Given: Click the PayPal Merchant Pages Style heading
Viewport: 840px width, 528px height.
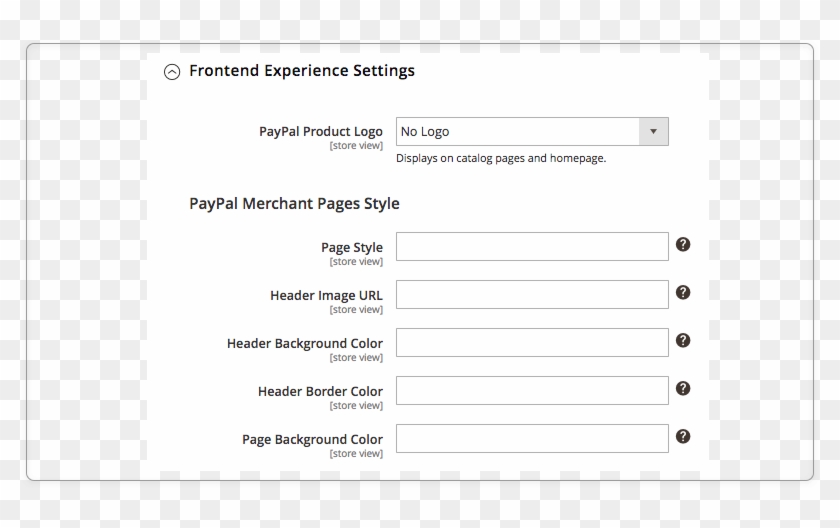Looking at the screenshot, I should click(294, 203).
